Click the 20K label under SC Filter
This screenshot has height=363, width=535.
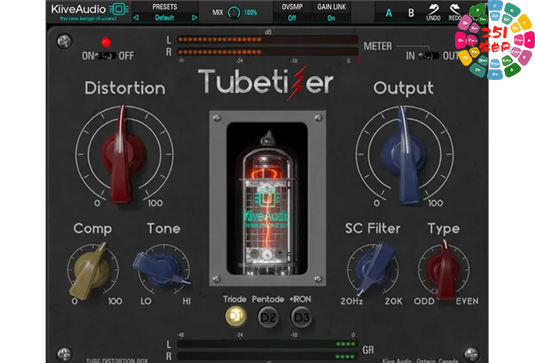[x=394, y=301]
